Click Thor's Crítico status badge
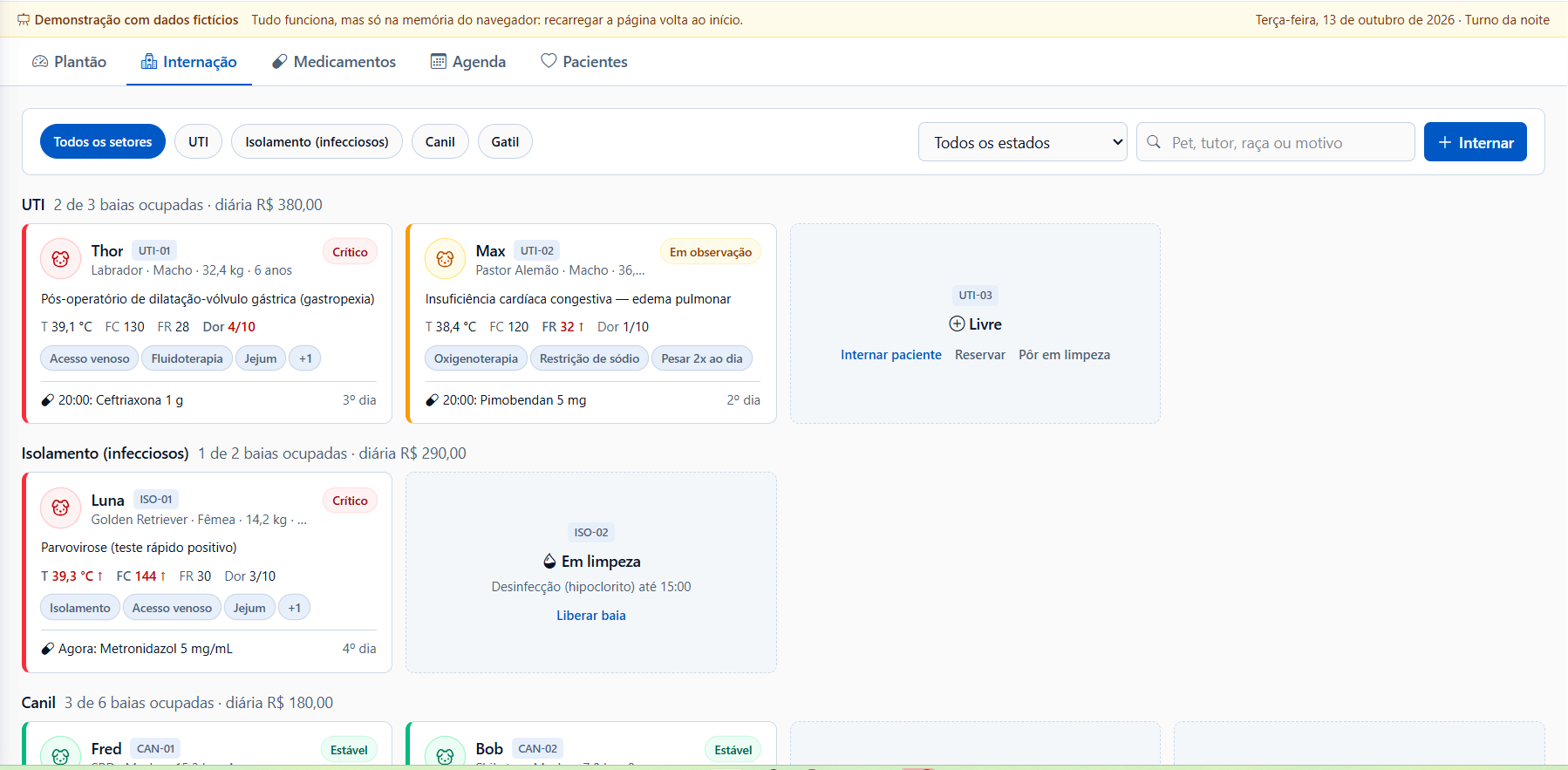 [x=350, y=252]
